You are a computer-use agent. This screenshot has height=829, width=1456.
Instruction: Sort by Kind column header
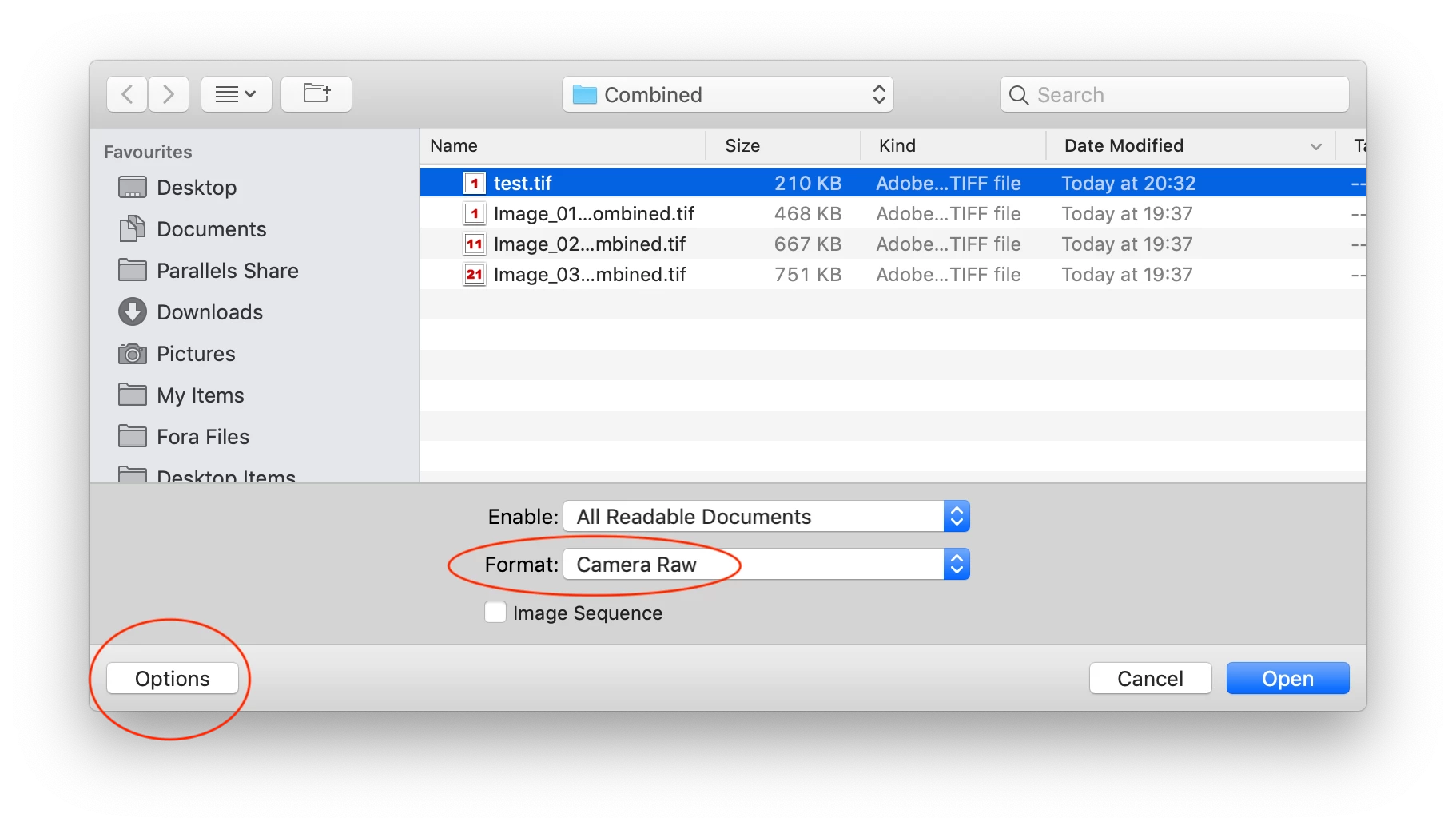953,146
